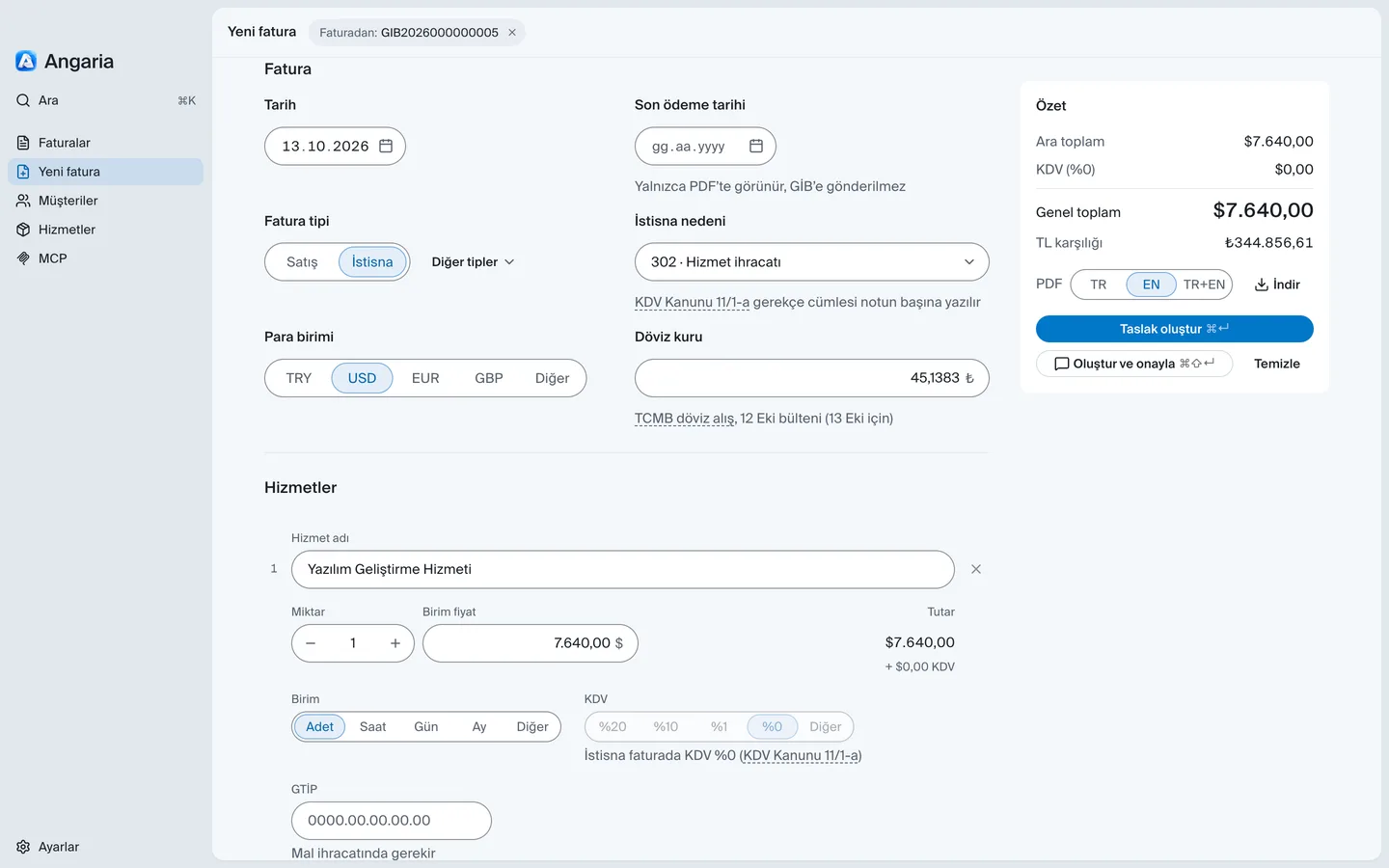Select İstisna invoice type
Viewport: 1389px width, 868px height.
tap(372, 262)
